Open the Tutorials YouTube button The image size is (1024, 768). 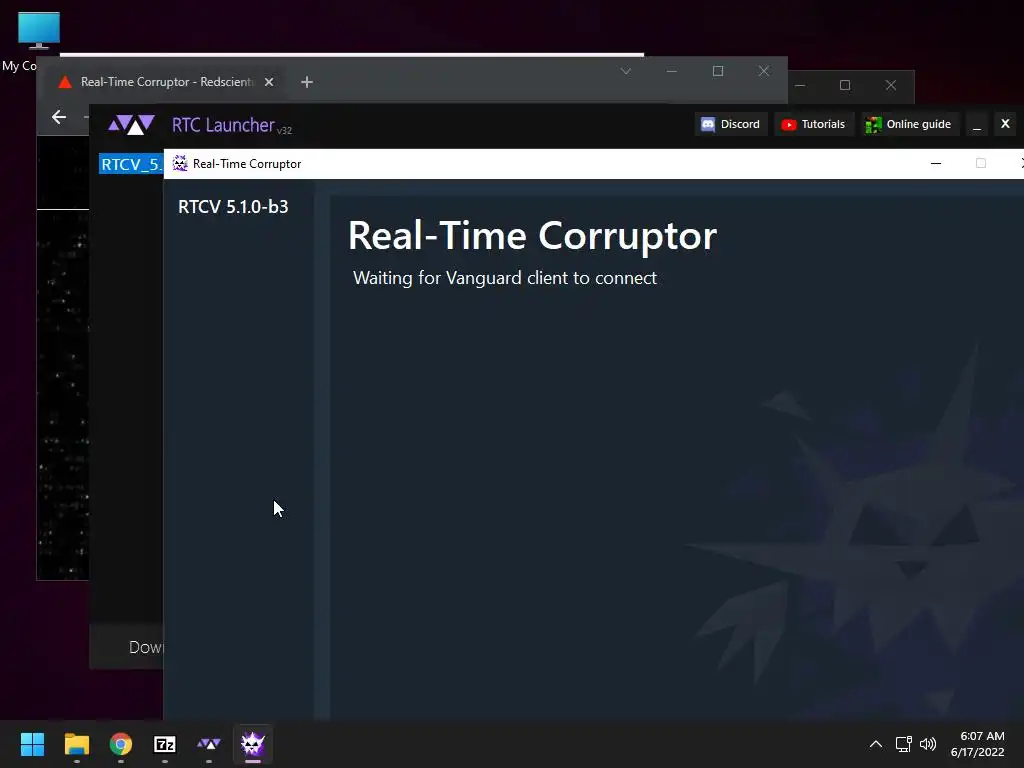tap(814, 124)
